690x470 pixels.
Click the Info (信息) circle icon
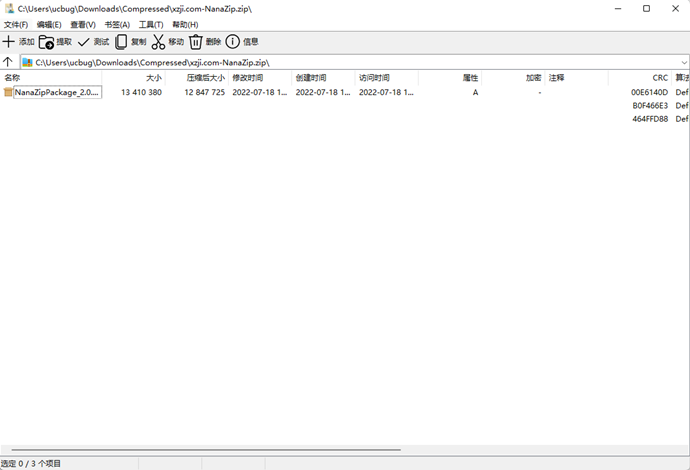[233, 42]
